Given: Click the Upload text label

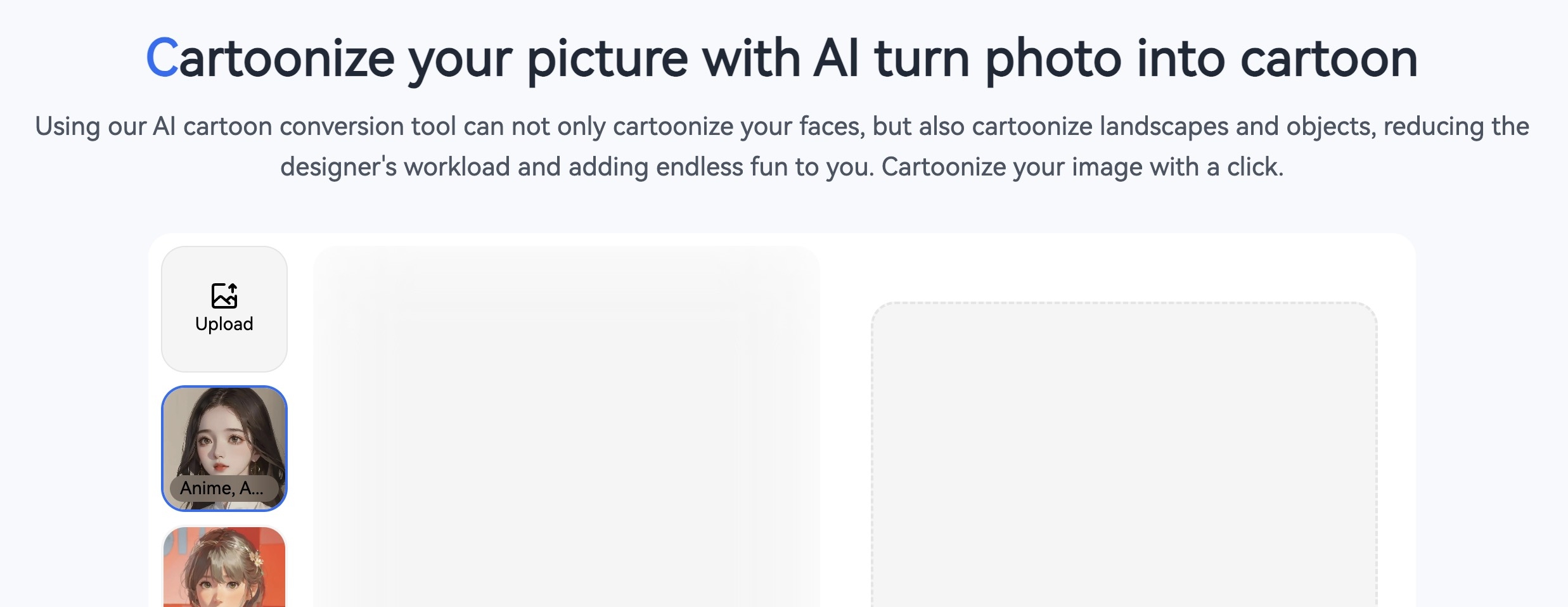Looking at the screenshot, I should tap(224, 324).
